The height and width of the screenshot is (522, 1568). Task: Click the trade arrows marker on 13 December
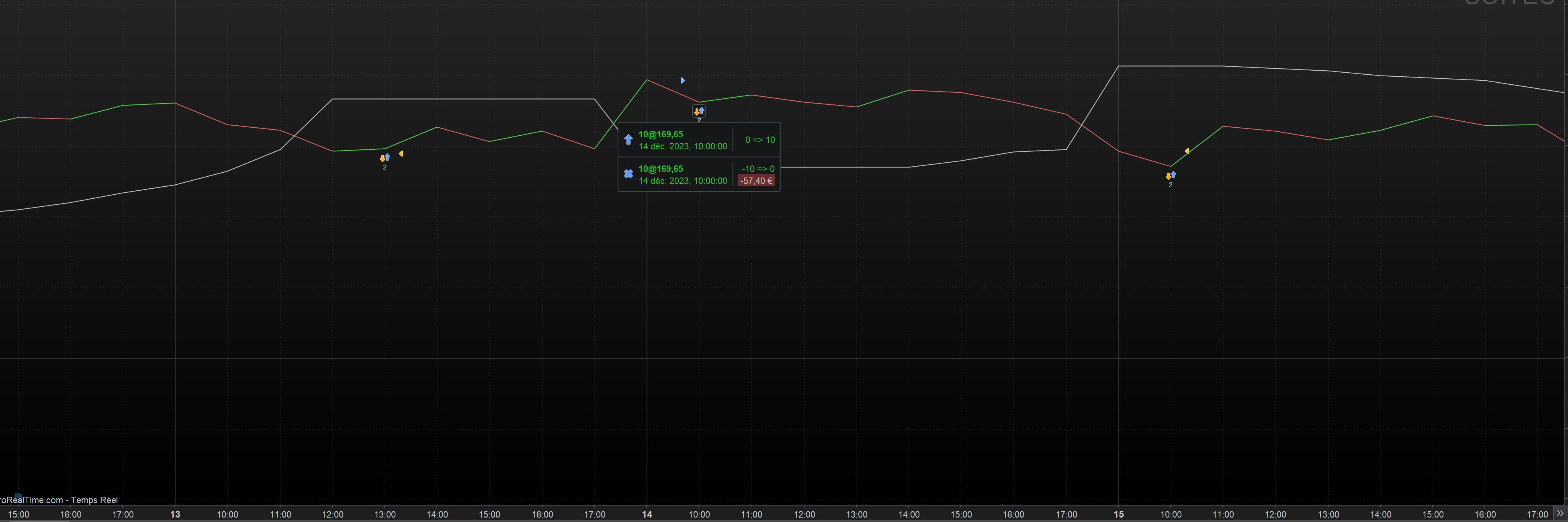(385, 158)
